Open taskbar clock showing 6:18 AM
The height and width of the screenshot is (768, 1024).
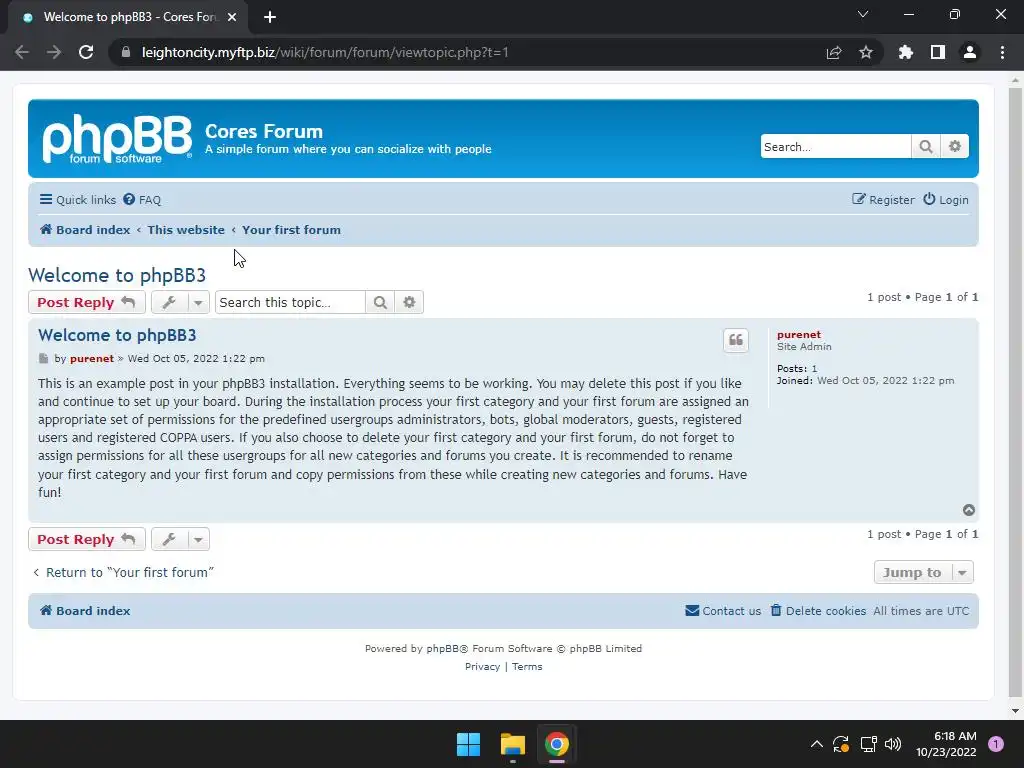point(946,744)
